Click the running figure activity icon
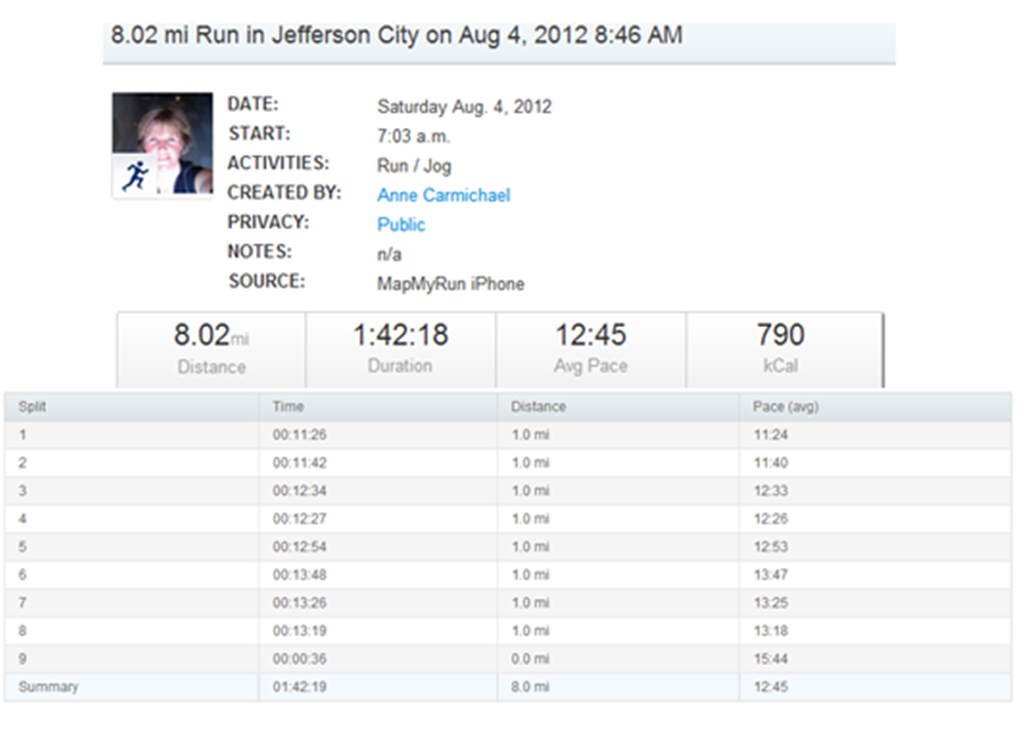Image resolution: width=1026 pixels, height=740 pixels. point(135,177)
